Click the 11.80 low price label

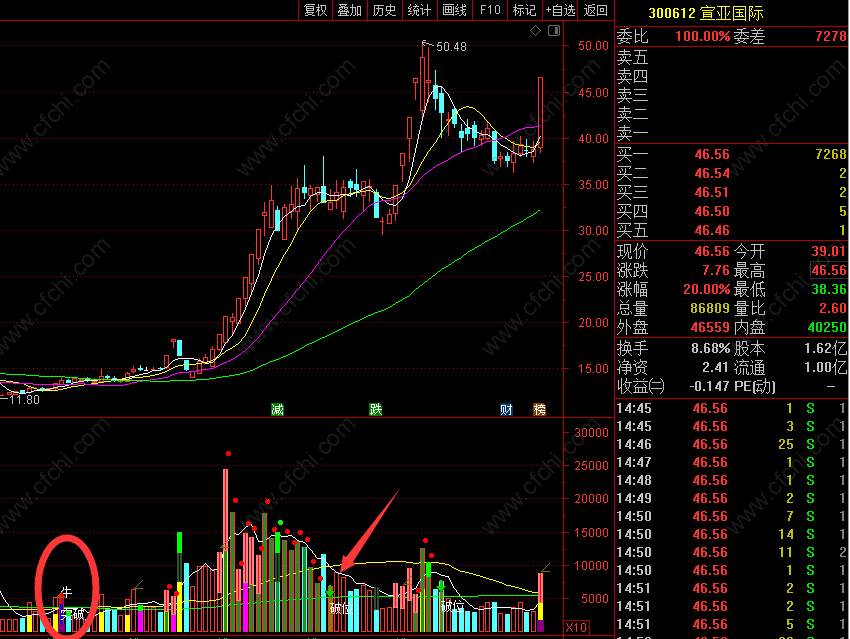coord(24,400)
